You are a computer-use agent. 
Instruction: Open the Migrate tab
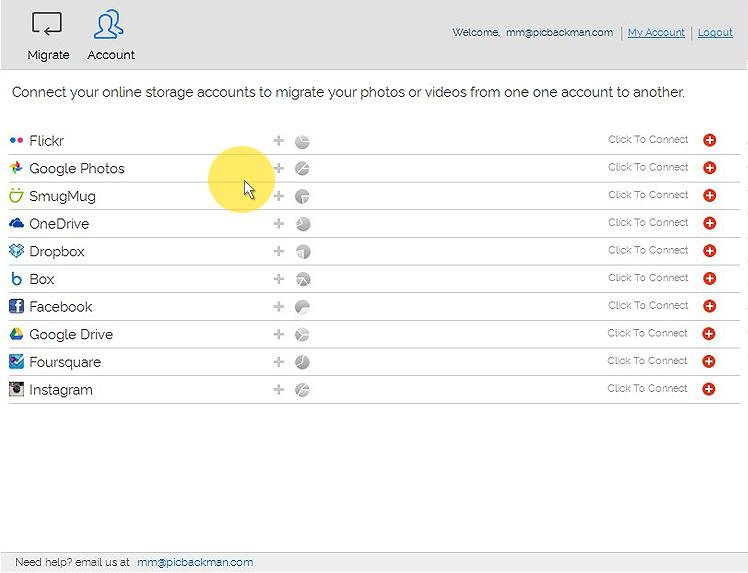(x=48, y=36)
